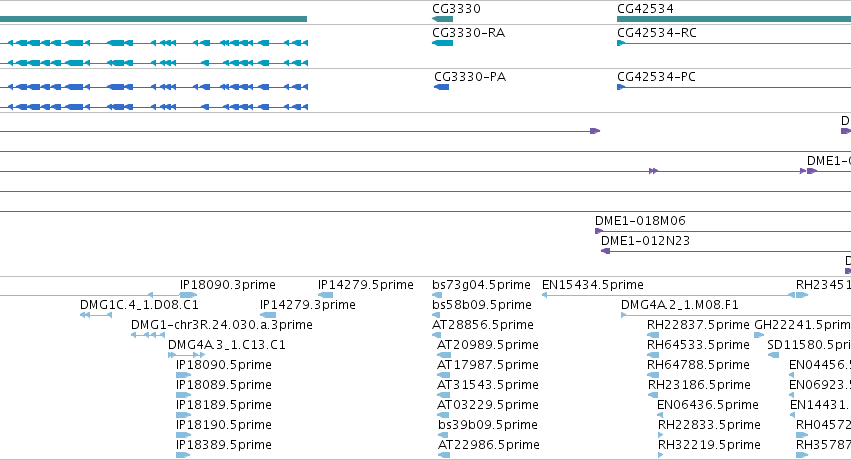Select the bs73g04.5prime arrow glyph

coord(436,295)
